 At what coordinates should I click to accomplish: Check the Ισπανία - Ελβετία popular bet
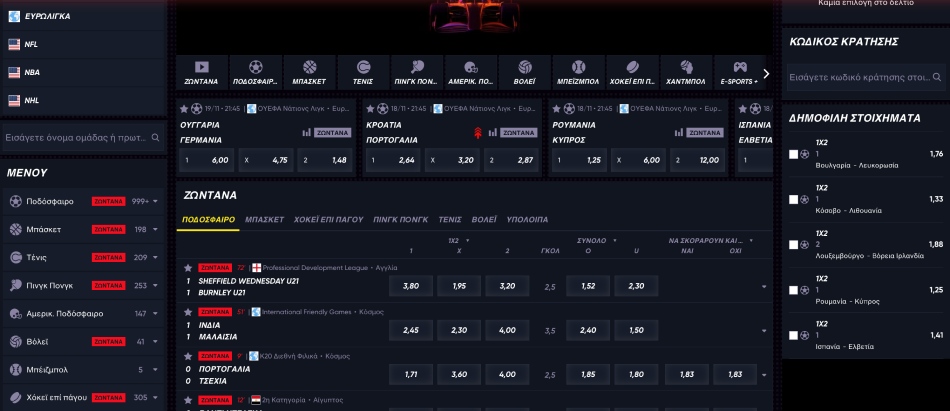click(793, 335)
